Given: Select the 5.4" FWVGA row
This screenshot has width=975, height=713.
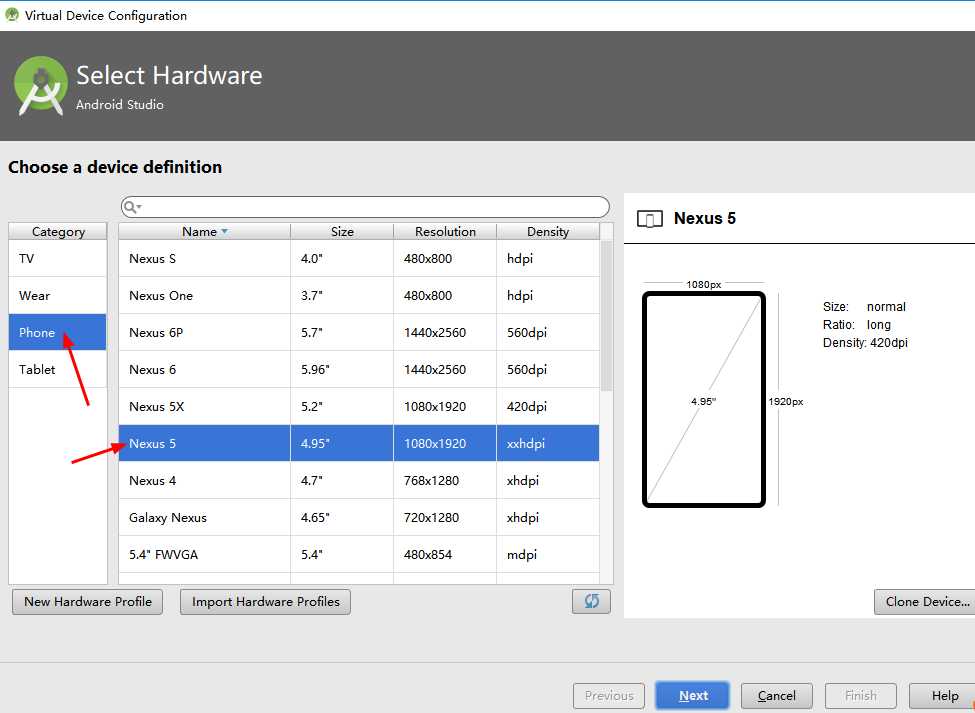Looking at the screenshot, I should coord(359,554).
